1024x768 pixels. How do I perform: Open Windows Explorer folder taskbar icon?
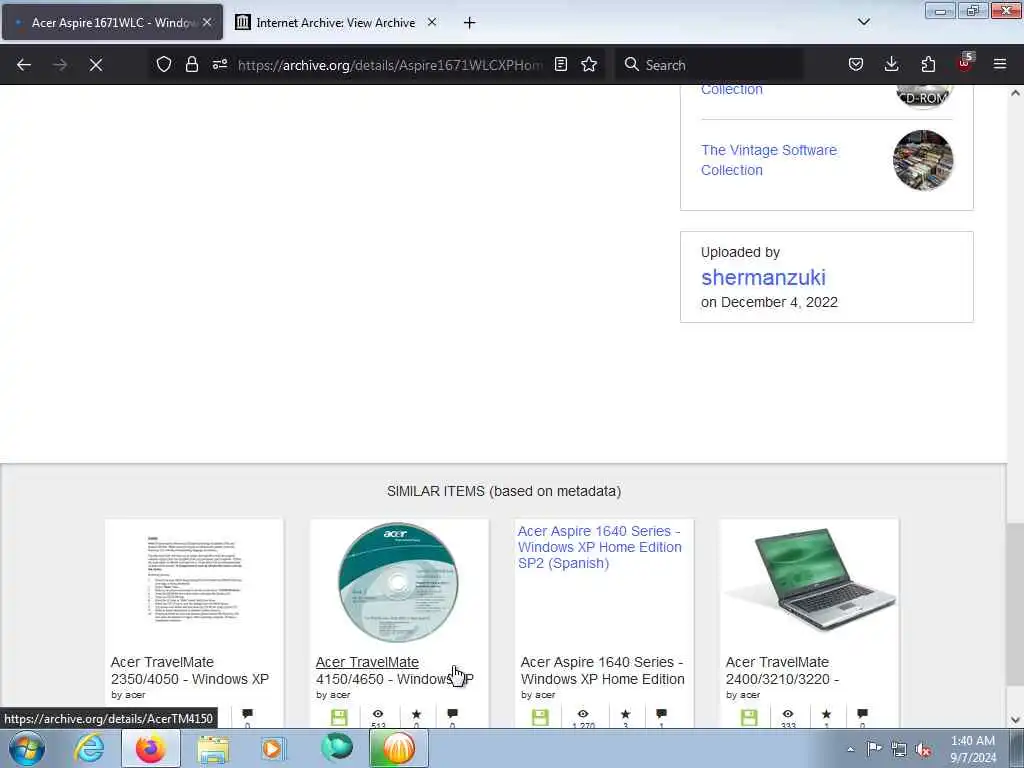click(x=213, y=748)
